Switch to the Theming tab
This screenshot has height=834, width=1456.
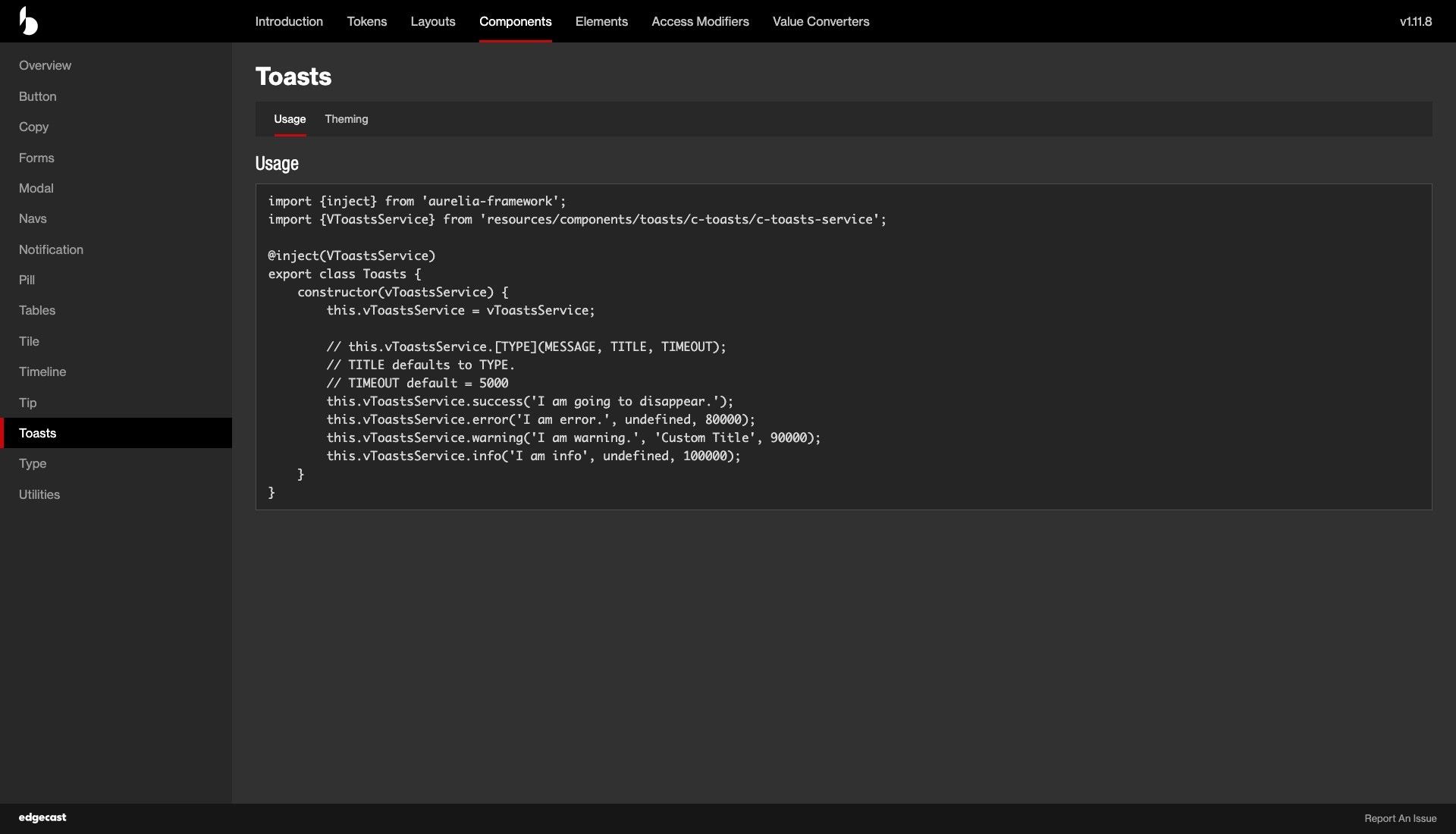click(x=347, y=119)
